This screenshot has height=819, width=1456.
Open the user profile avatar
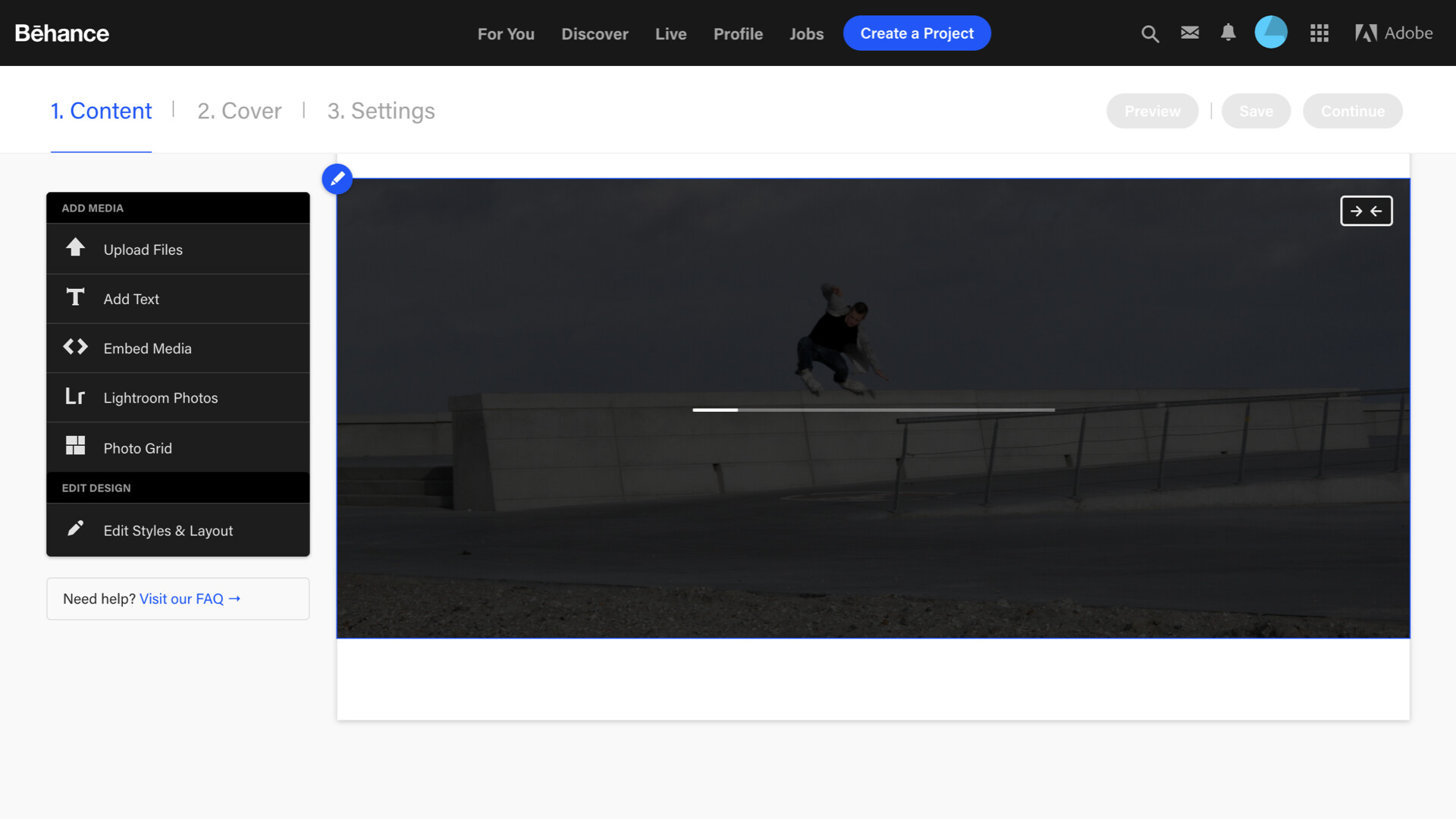(x=1271, y=33)
